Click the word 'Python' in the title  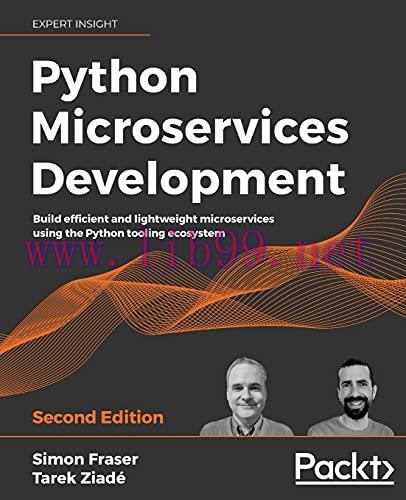(115, 79)
